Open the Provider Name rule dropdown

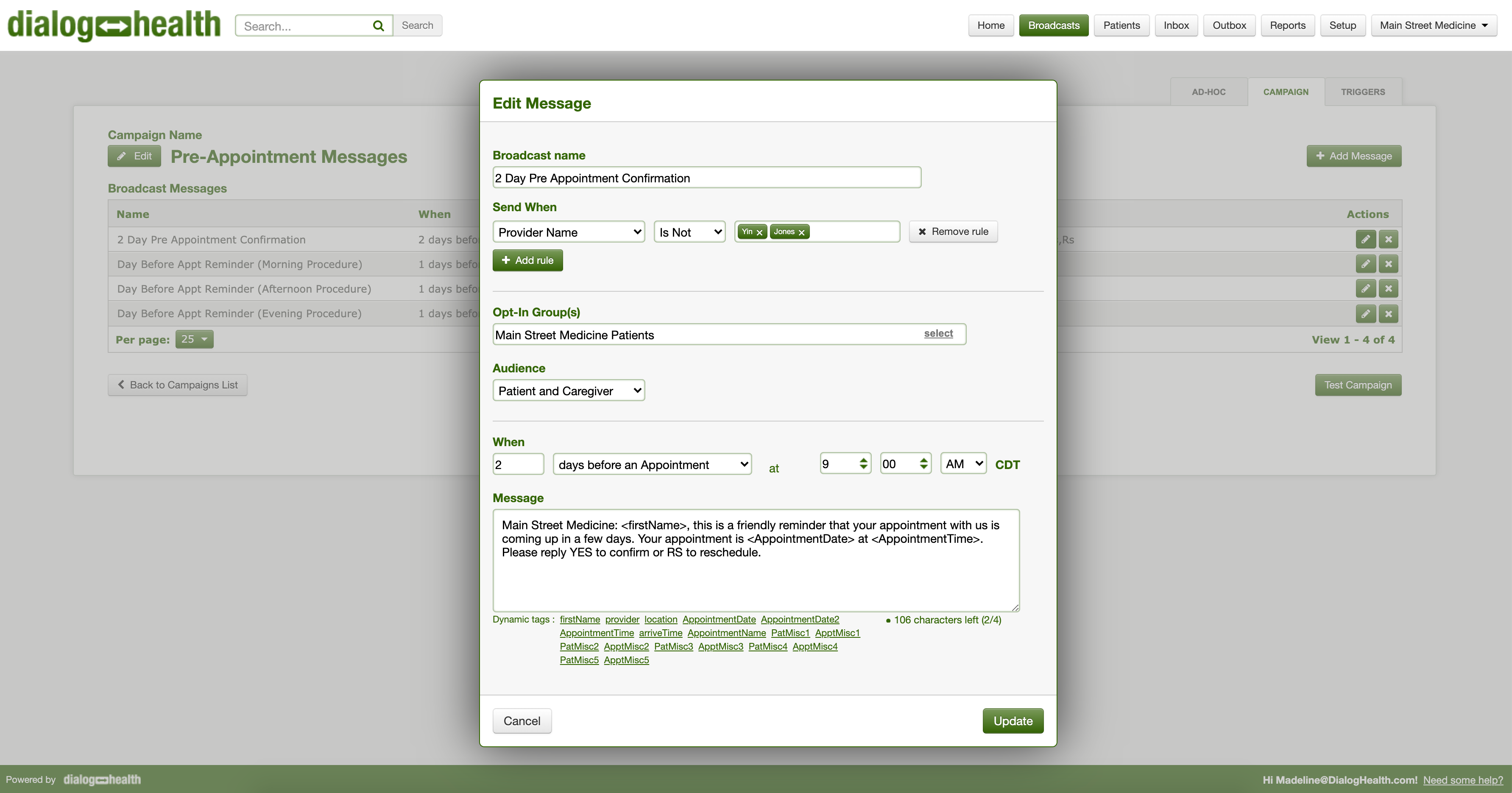click(x=568, y=232)
